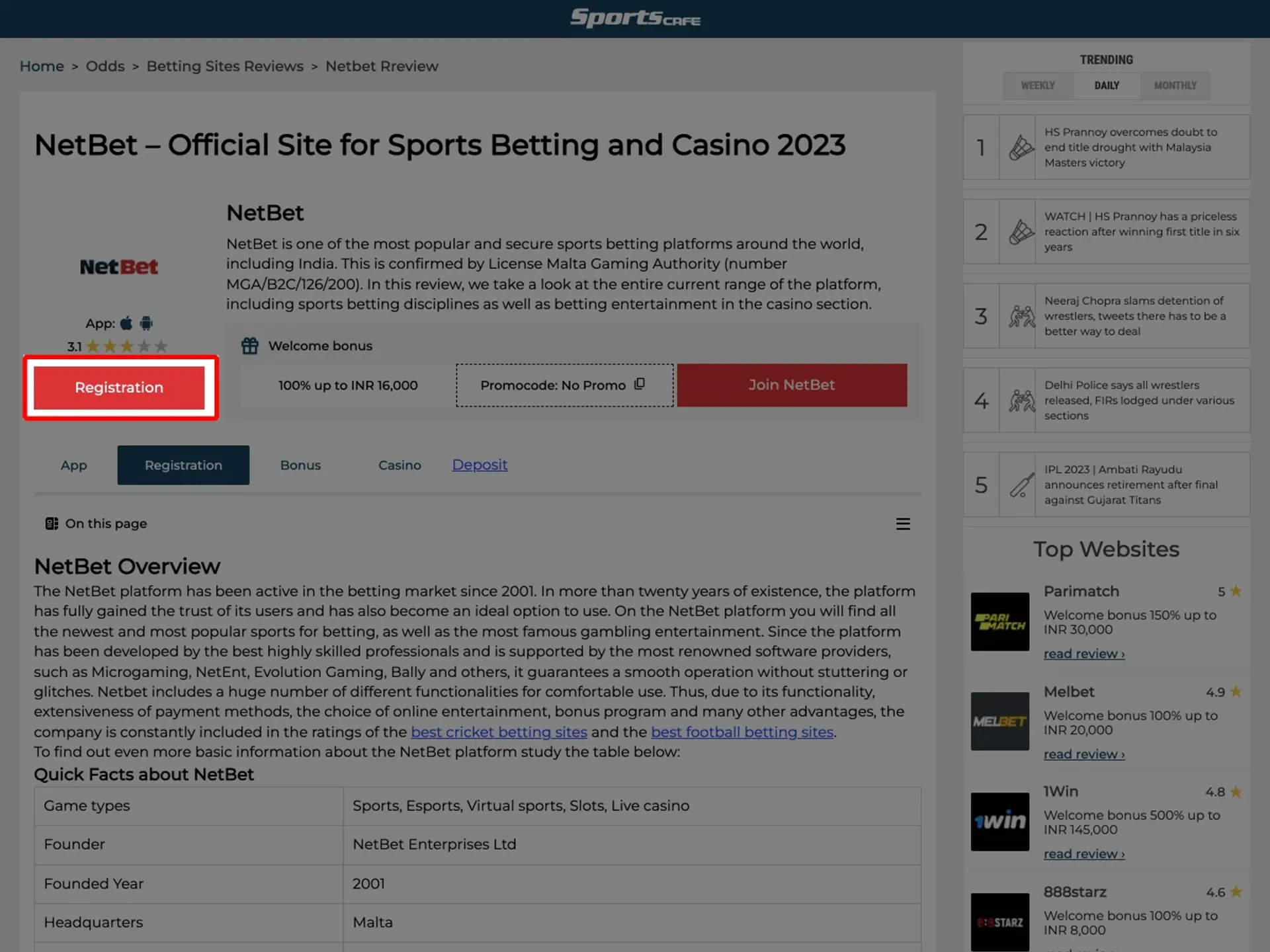Screen dimensions: 1270x952
Task: Open best cricket betting sites link
Action: (x=499, y=732)
